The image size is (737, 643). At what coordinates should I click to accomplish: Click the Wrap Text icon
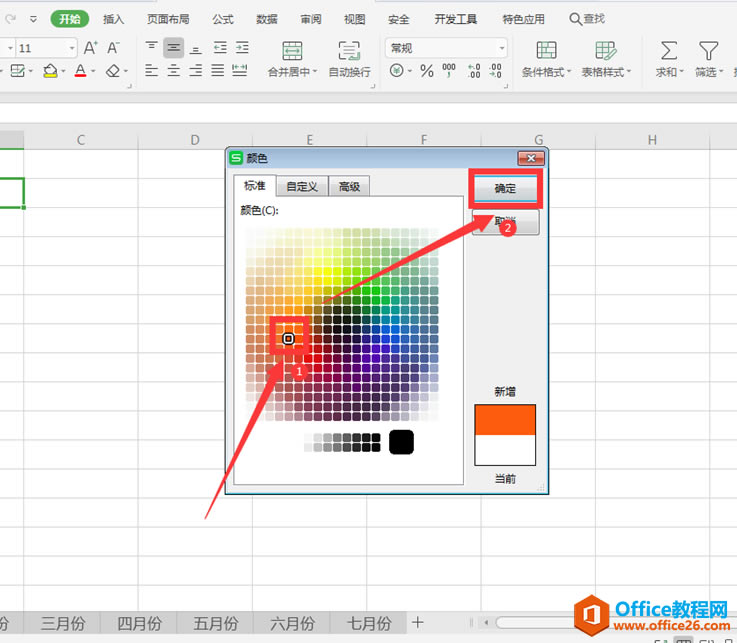point(349,50)
